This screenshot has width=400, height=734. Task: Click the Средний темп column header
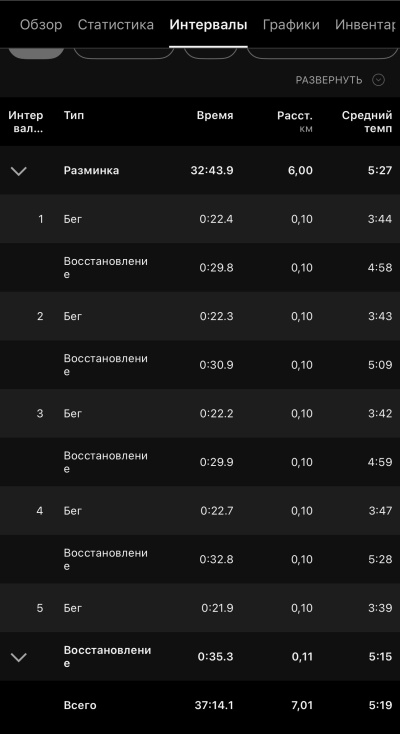(367, 122)
